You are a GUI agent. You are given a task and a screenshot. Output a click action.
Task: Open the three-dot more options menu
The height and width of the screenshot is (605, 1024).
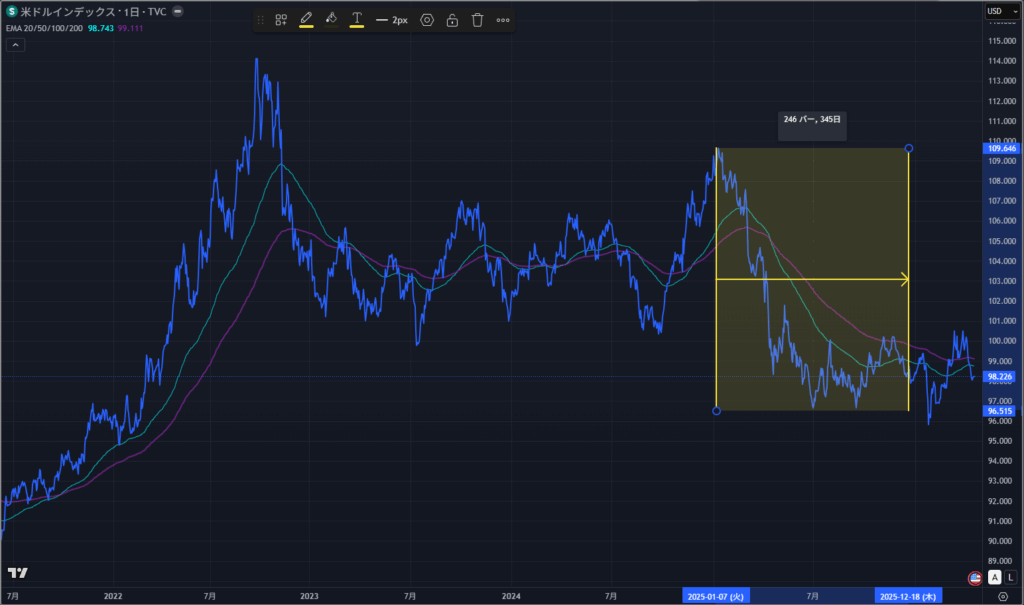point(503,20)
